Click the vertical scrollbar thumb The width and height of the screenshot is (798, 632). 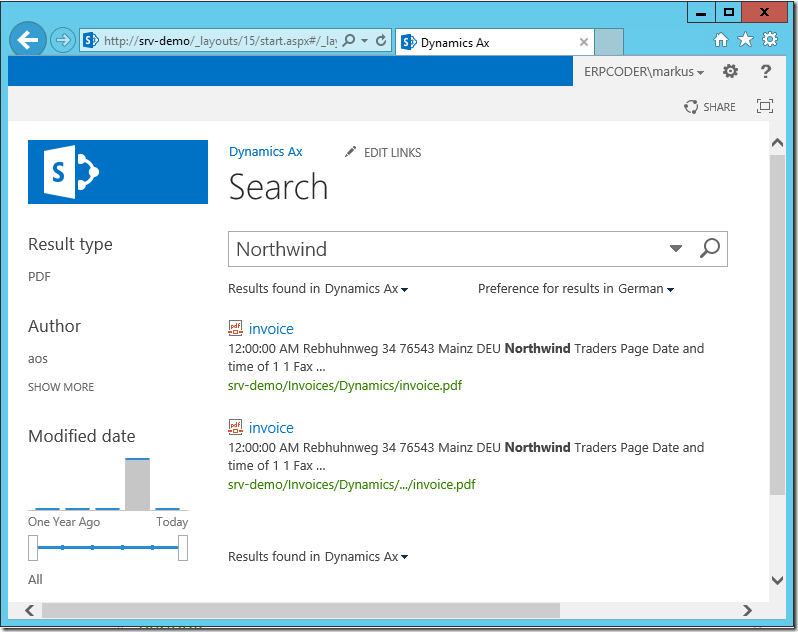(777, 325)
